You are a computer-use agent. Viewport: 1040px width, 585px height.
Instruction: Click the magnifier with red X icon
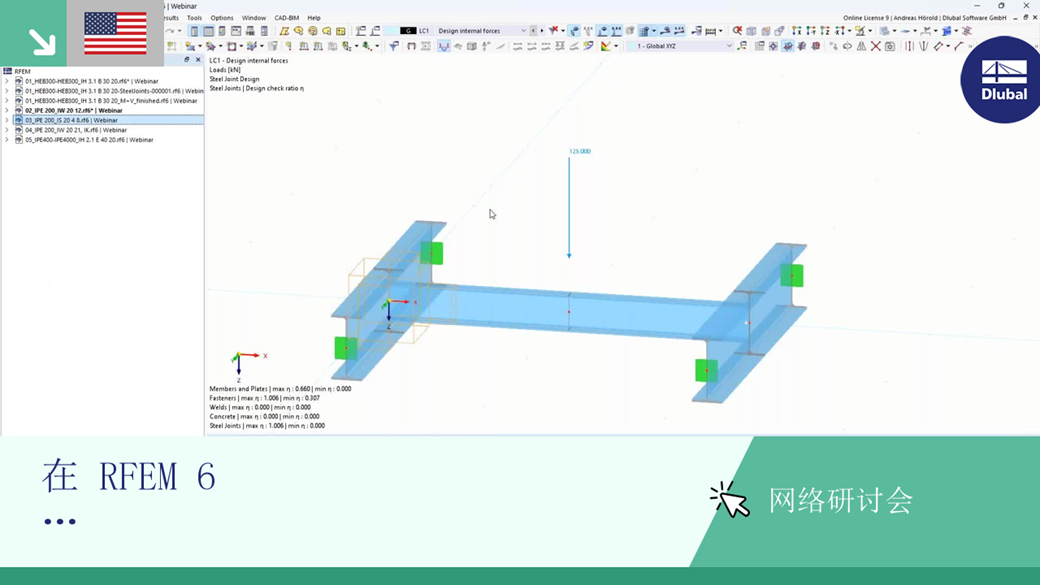click(737, 31)
